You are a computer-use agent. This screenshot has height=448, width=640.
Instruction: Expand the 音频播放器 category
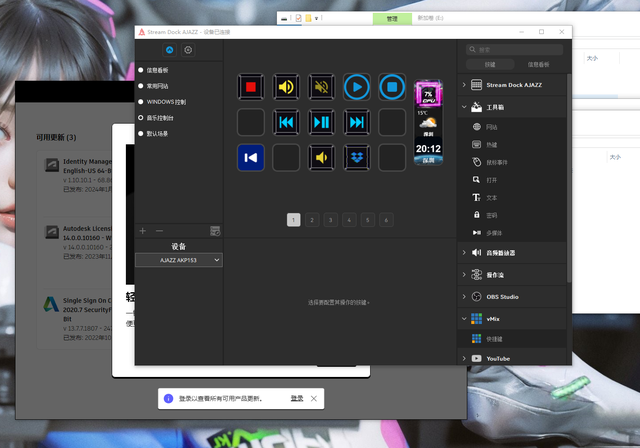pyautogui.click(x=464, y=253)
